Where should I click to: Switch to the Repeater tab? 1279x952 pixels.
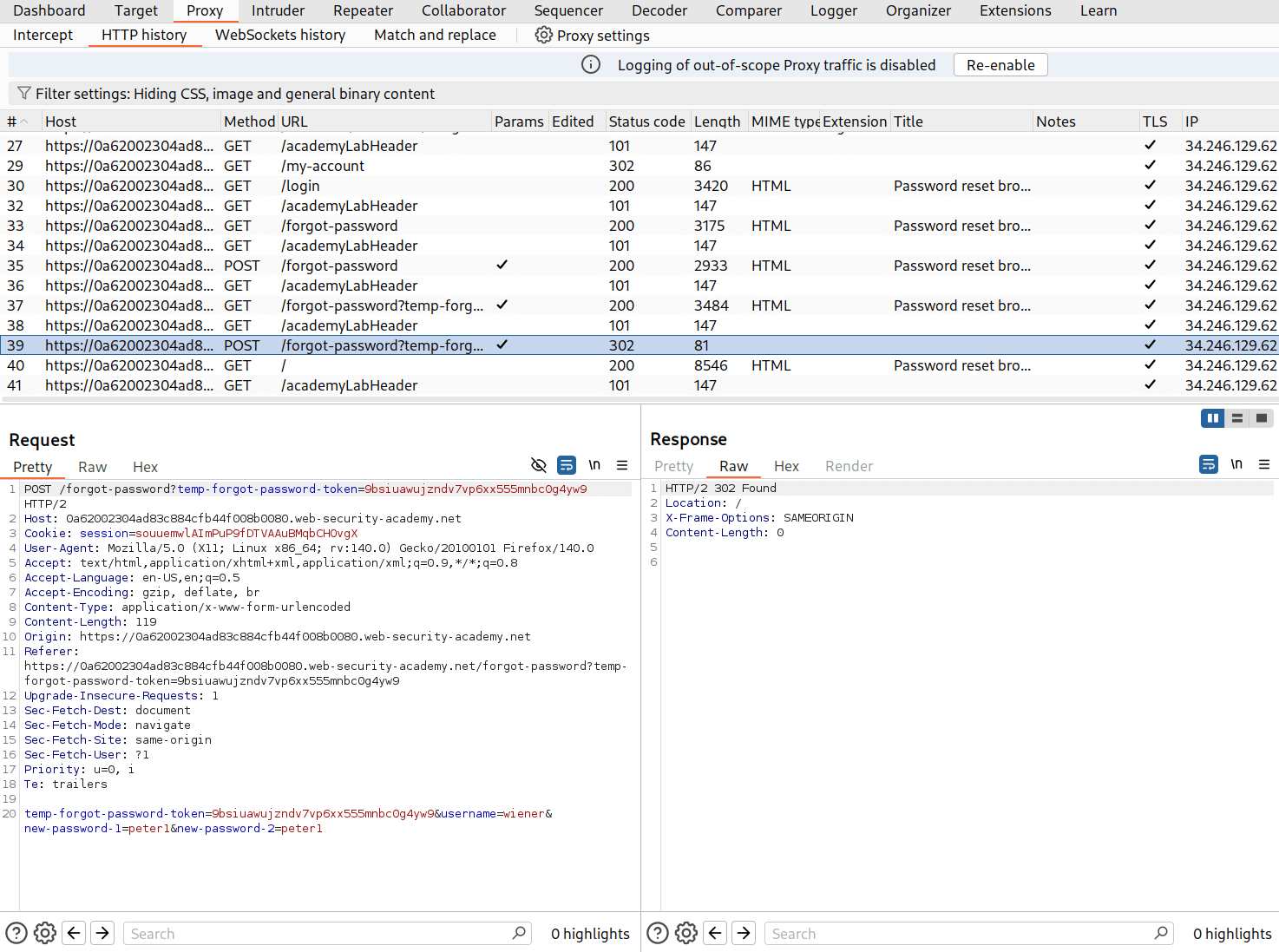click(x=363, y=10)
